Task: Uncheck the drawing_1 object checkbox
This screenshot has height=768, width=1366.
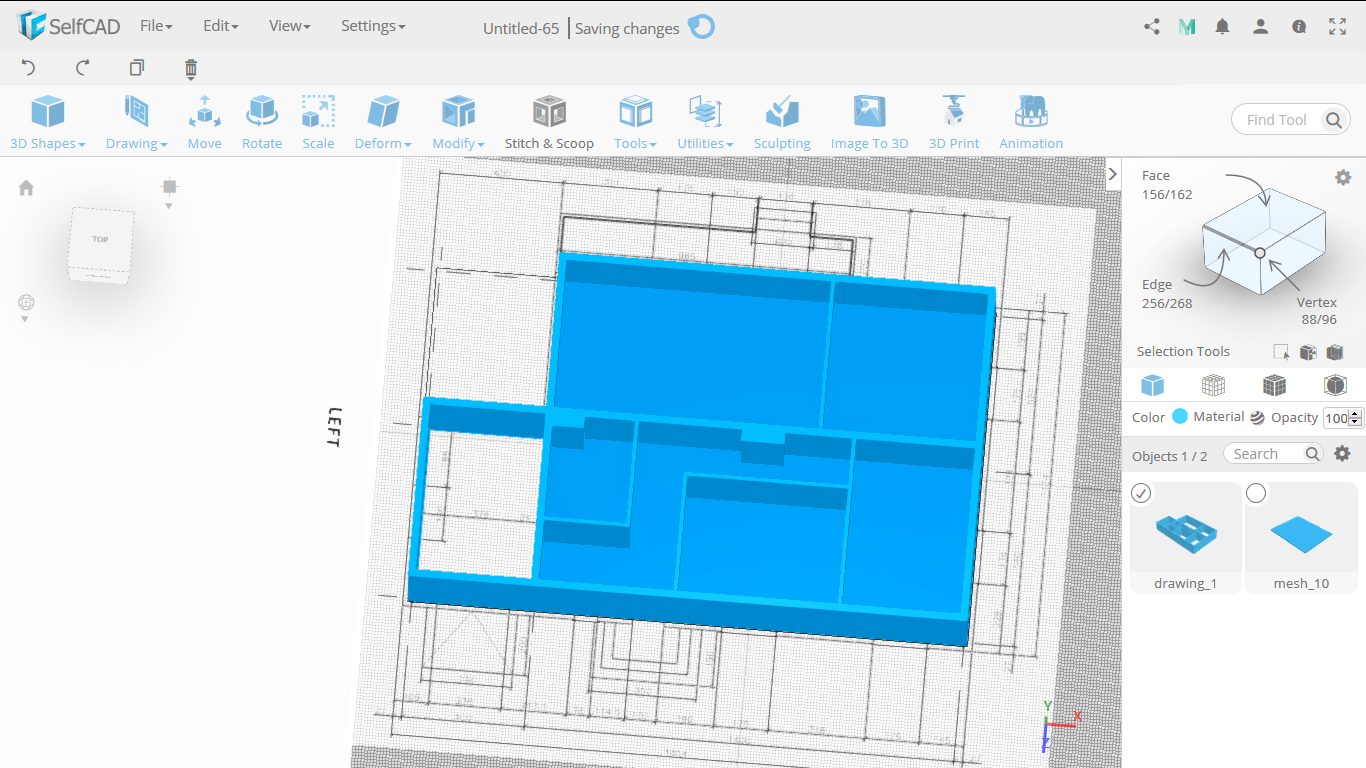Action: point(1141,493)
